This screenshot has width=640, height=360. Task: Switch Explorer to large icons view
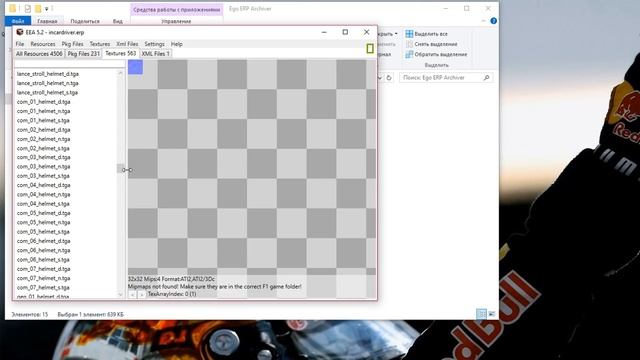click(491, 314)
